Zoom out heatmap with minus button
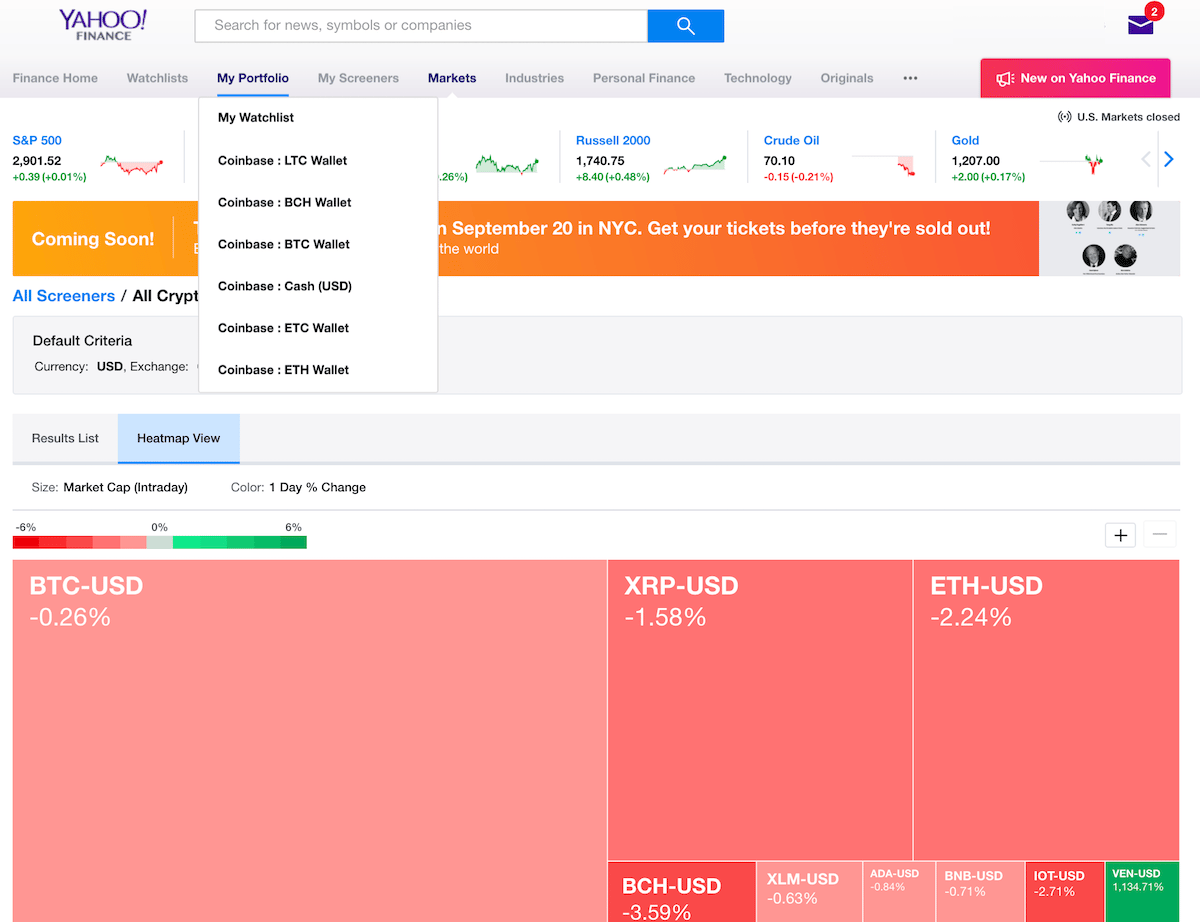Viewport: 1200px width, 922px height. pos(1160,535)
